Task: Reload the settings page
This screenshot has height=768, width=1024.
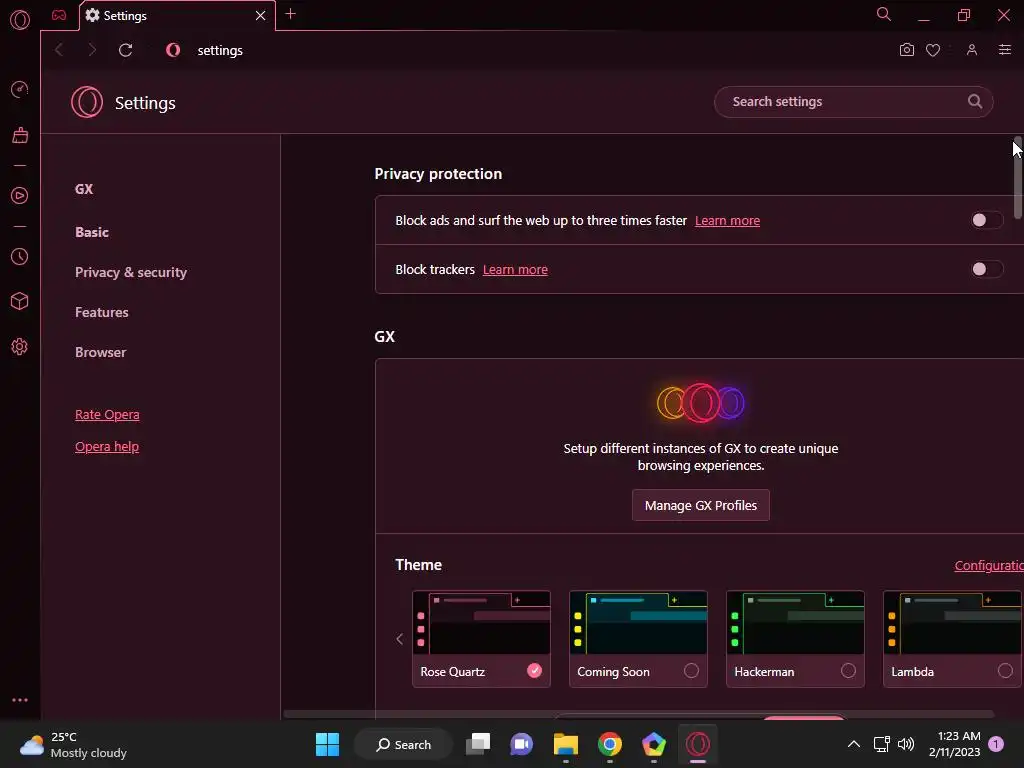Action: click(125, 50)
